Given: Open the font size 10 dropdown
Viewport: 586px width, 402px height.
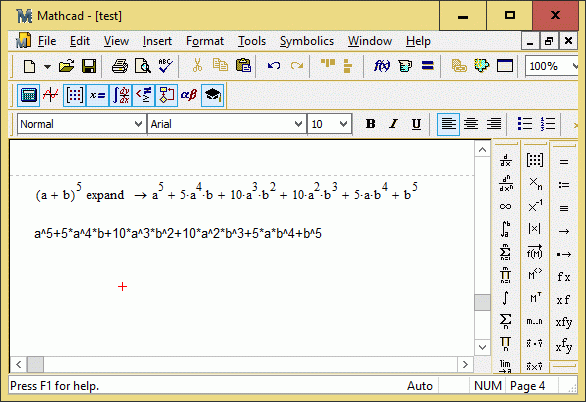Looking at the screenshot, I should point(343,124).
